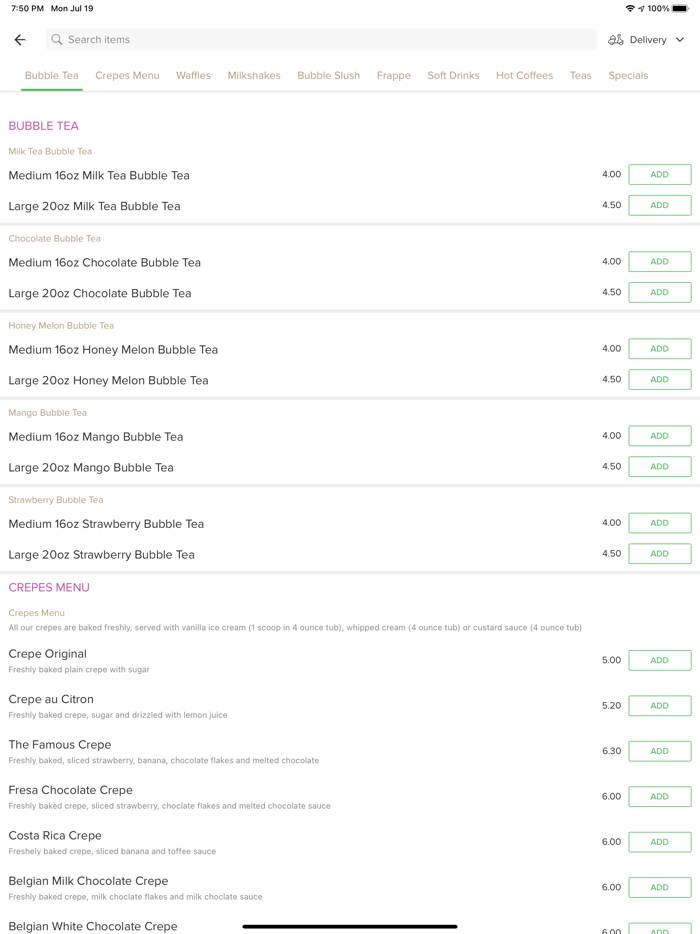Tap the battery status icon
This screenshot has height=934, width=700.
(x=680, y=9)
